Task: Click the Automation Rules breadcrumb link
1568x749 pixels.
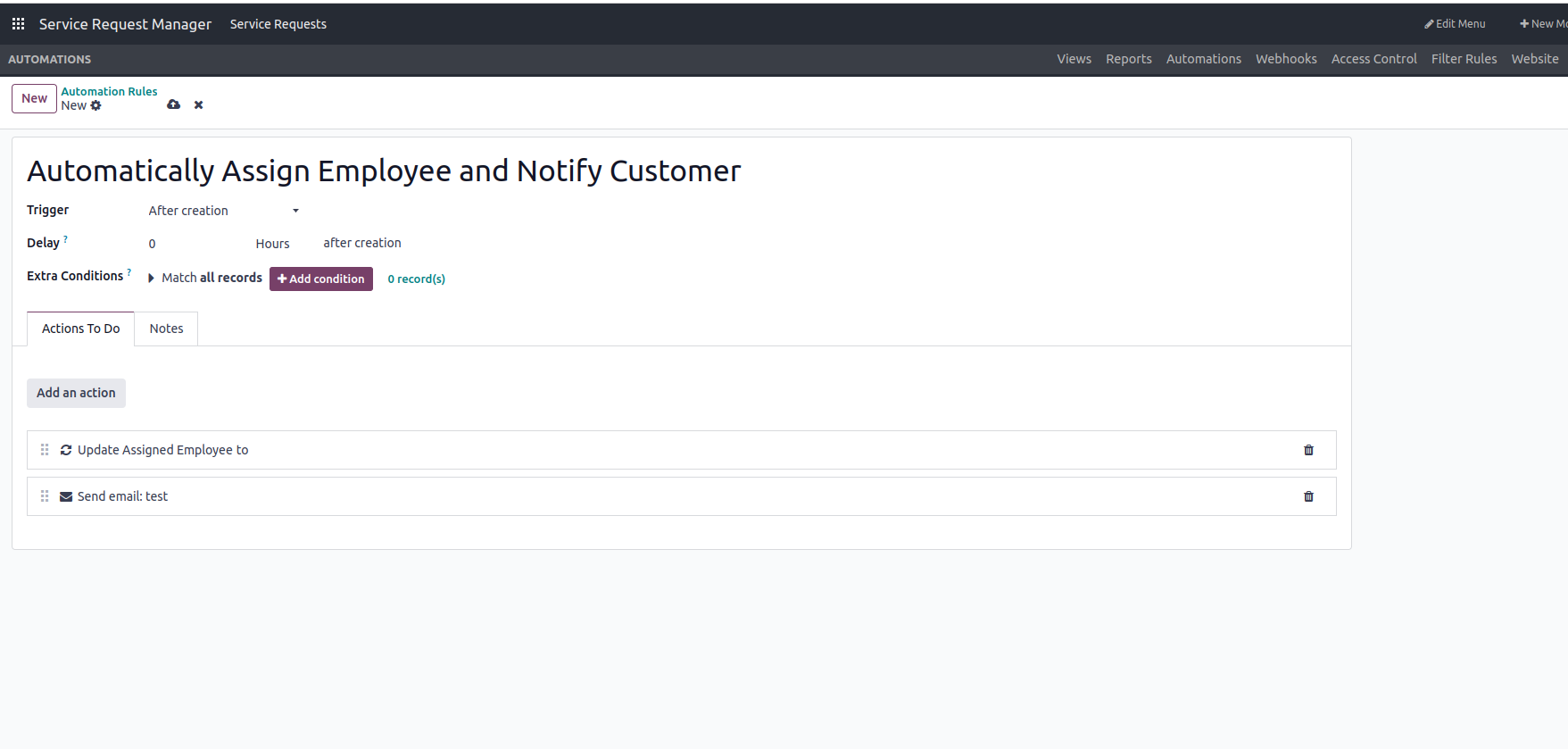Action: point(109,91)
